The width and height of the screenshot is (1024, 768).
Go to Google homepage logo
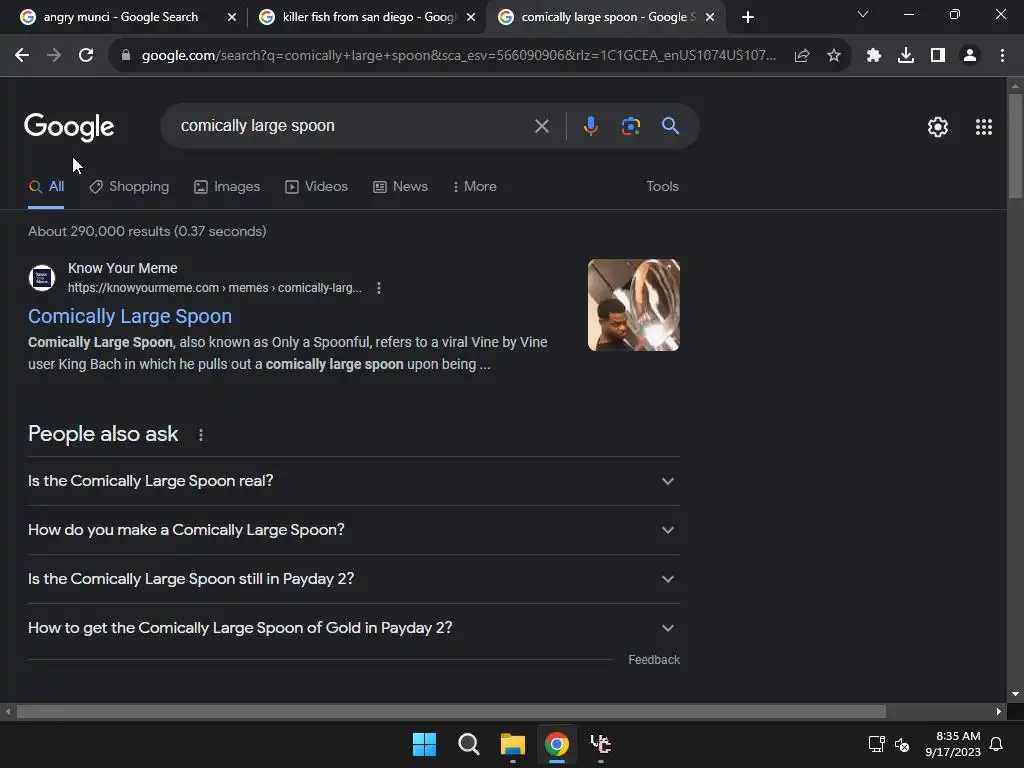click(69, 127)
